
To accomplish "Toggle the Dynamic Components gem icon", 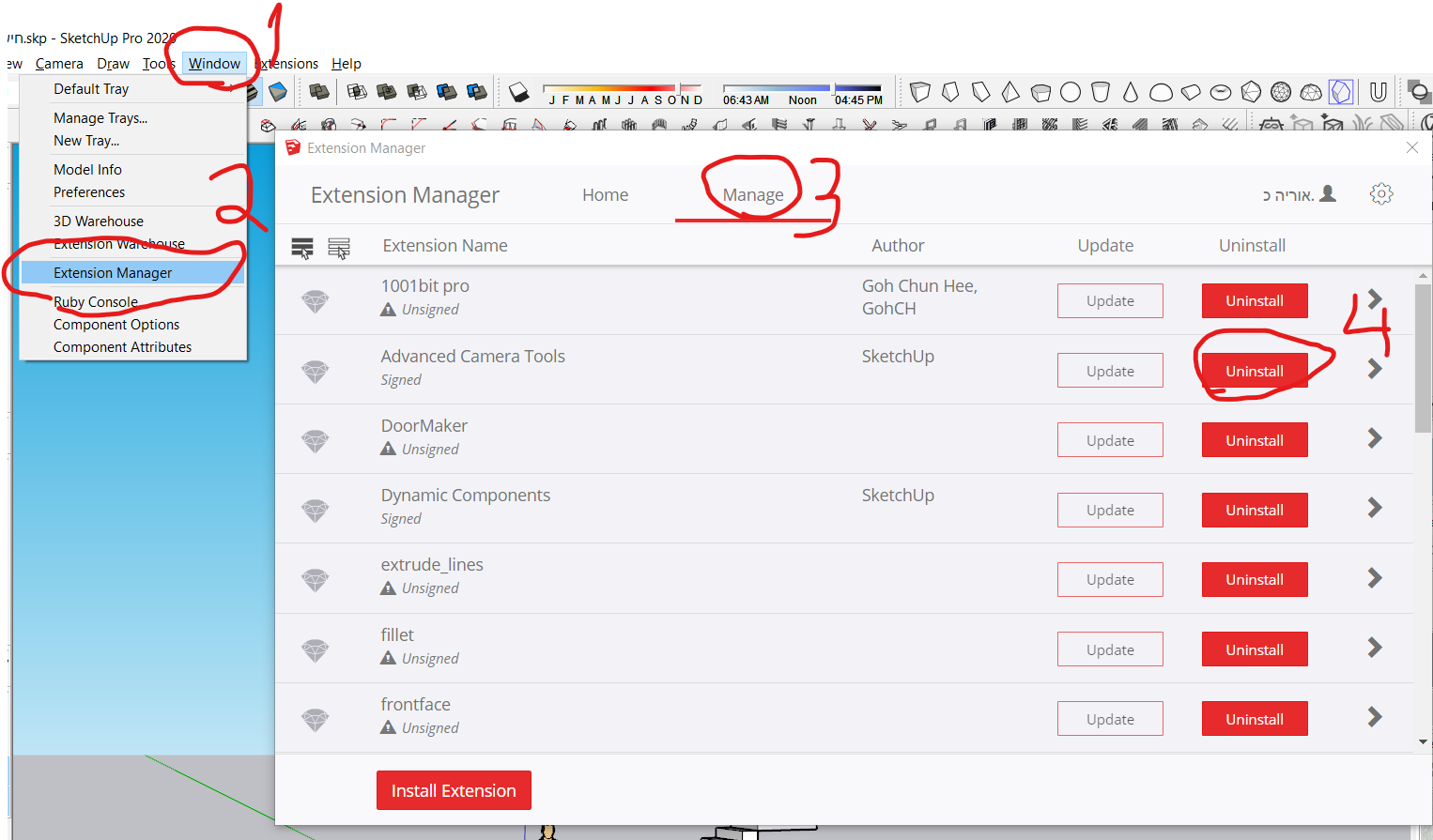I will click(315, 511).
